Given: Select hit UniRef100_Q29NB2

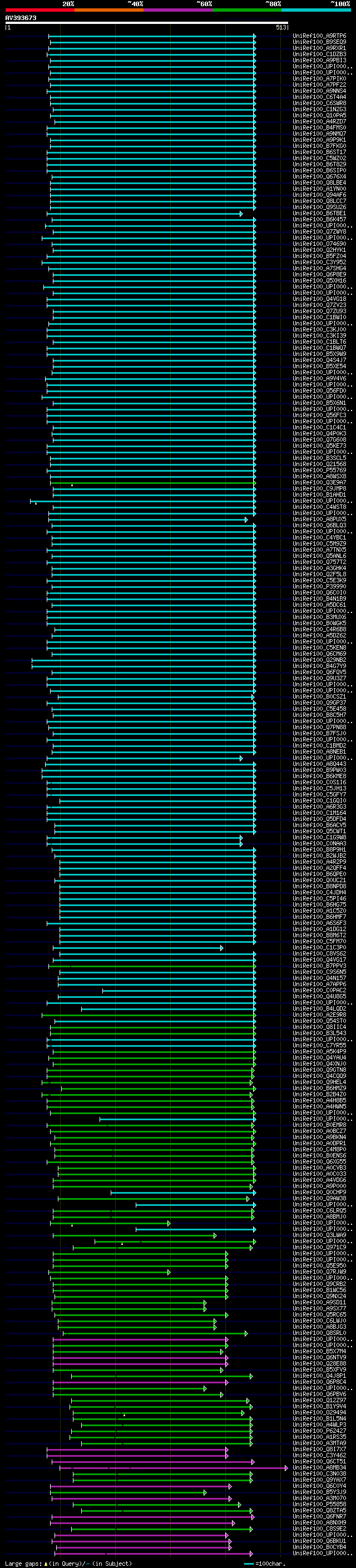Looking at the screenshot, I should coord(319,660).
